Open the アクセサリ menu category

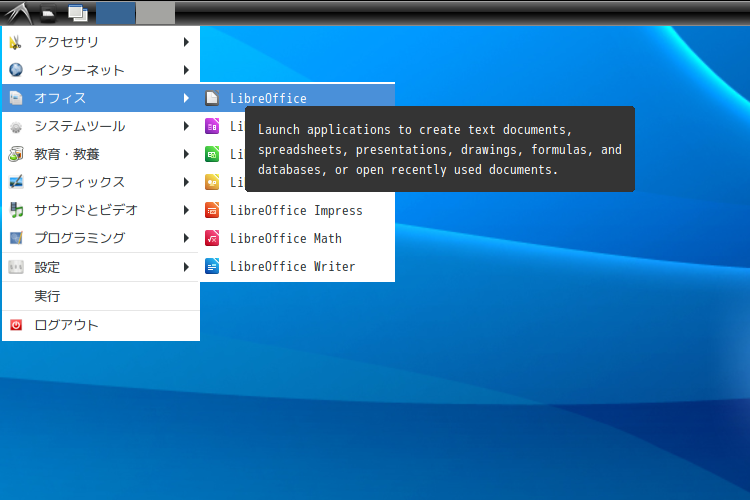coord(101,42)
